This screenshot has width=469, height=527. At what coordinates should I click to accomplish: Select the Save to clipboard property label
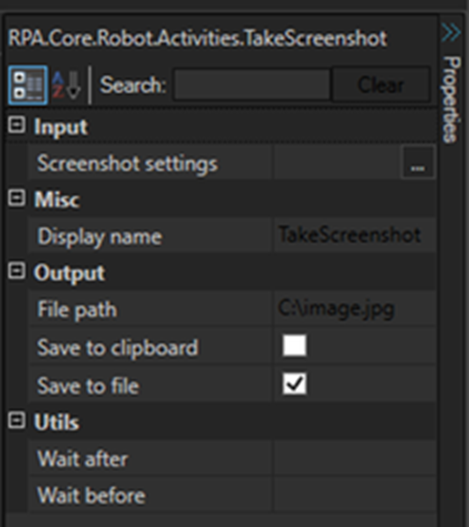point(118,348)
